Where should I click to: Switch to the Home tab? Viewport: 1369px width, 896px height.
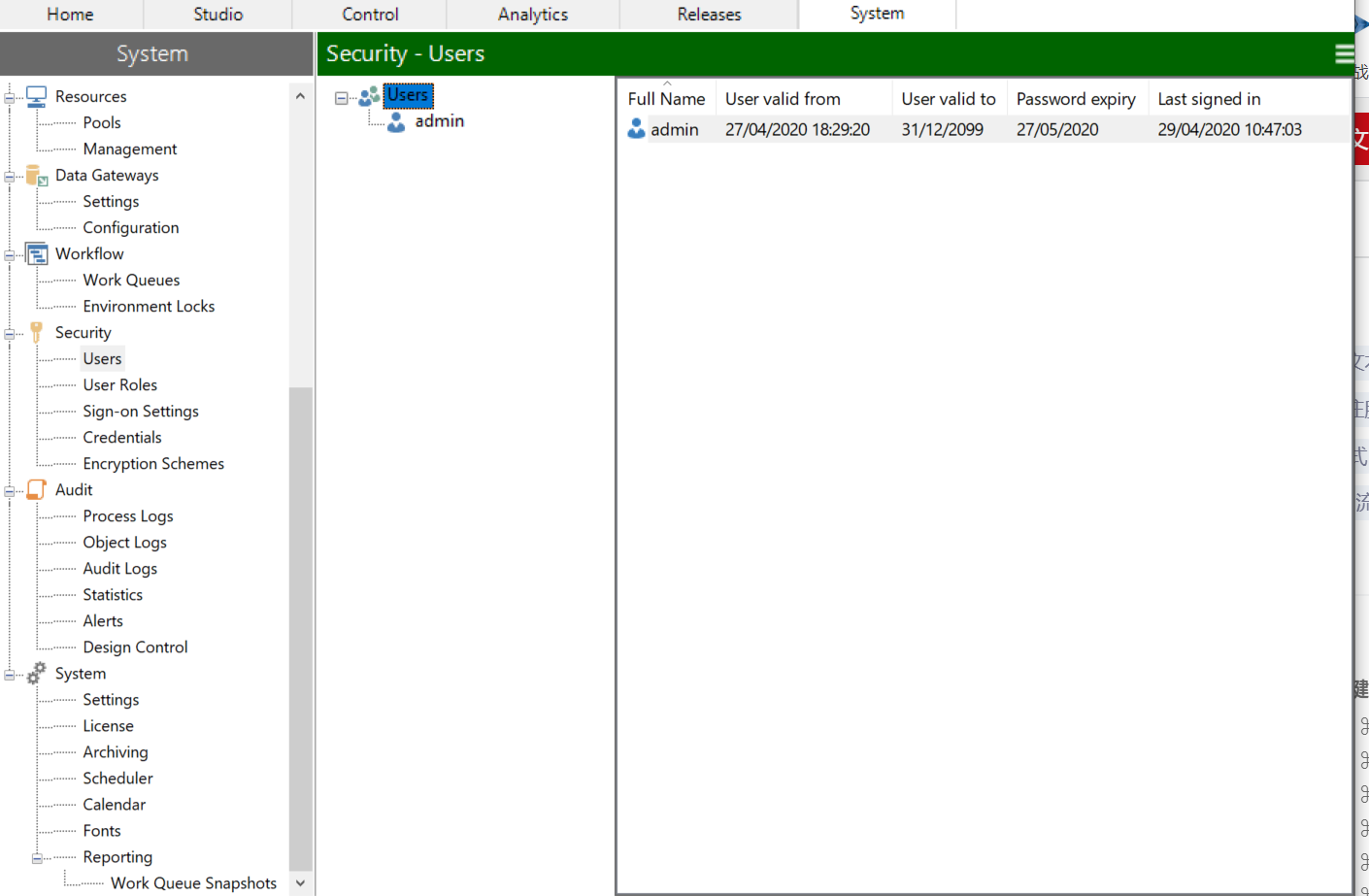(x=71, y=15)
